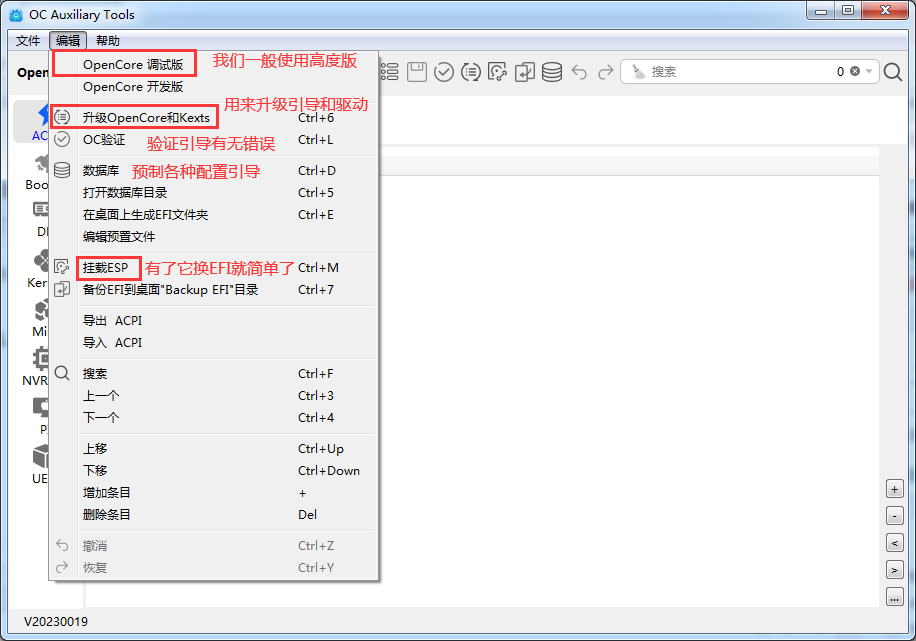The width and height of the screenshot is (916, 641).
Task: Open the 帮助 menu
Action: click(108, 41)
